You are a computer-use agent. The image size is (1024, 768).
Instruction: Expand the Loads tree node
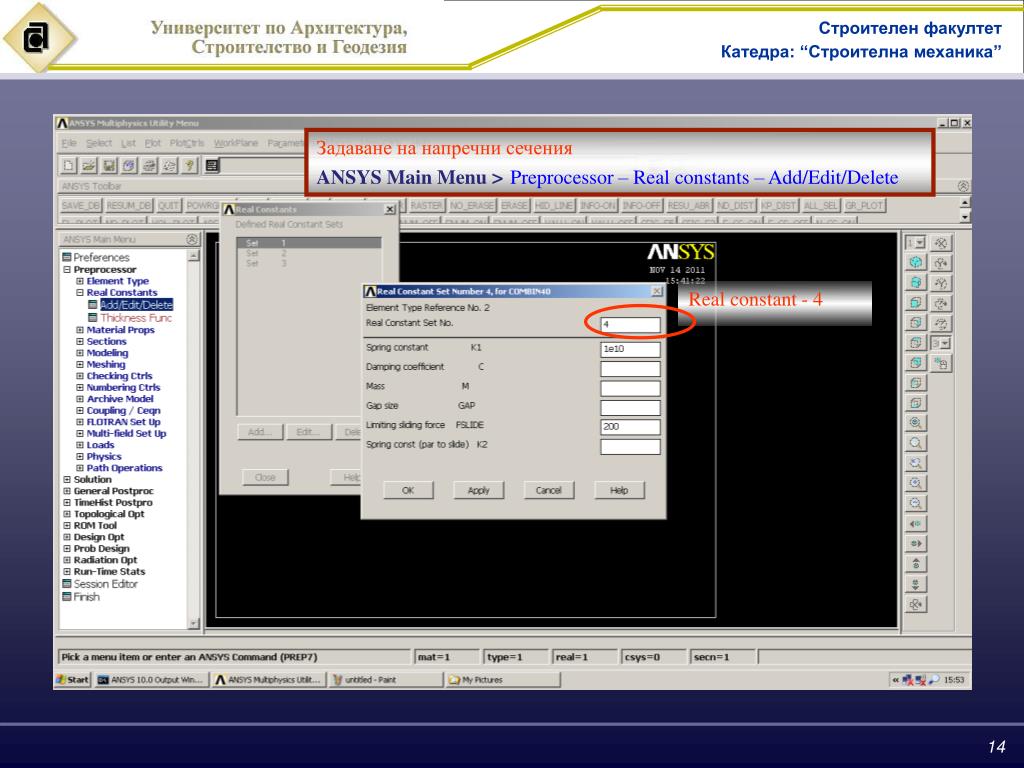click(x=80, y=445)
